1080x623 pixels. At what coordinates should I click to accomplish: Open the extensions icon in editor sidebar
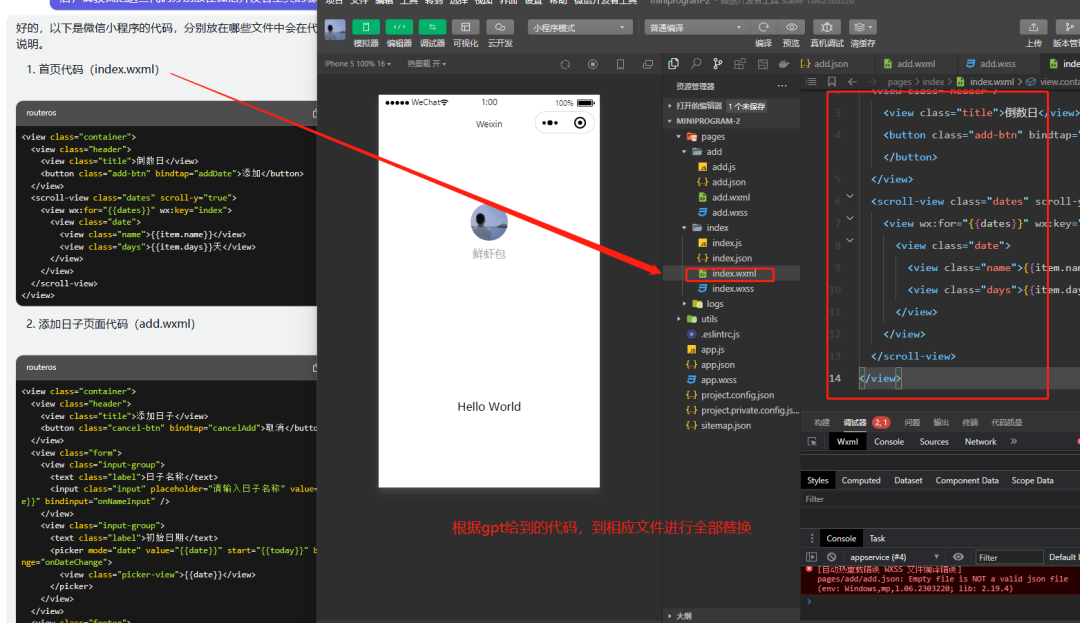click(x=740, y=63)
